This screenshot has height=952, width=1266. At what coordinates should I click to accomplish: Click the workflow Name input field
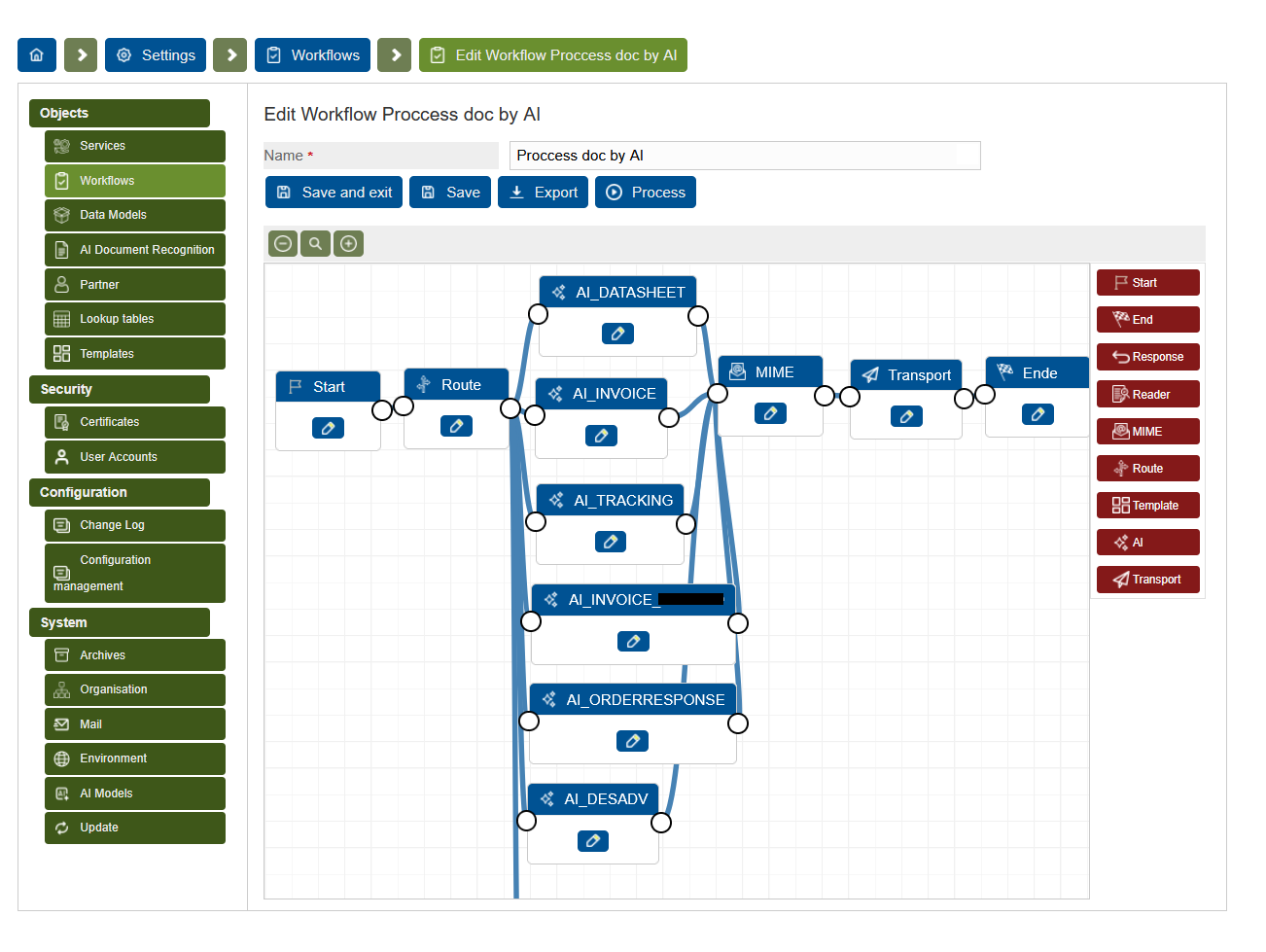pos(744,156)
